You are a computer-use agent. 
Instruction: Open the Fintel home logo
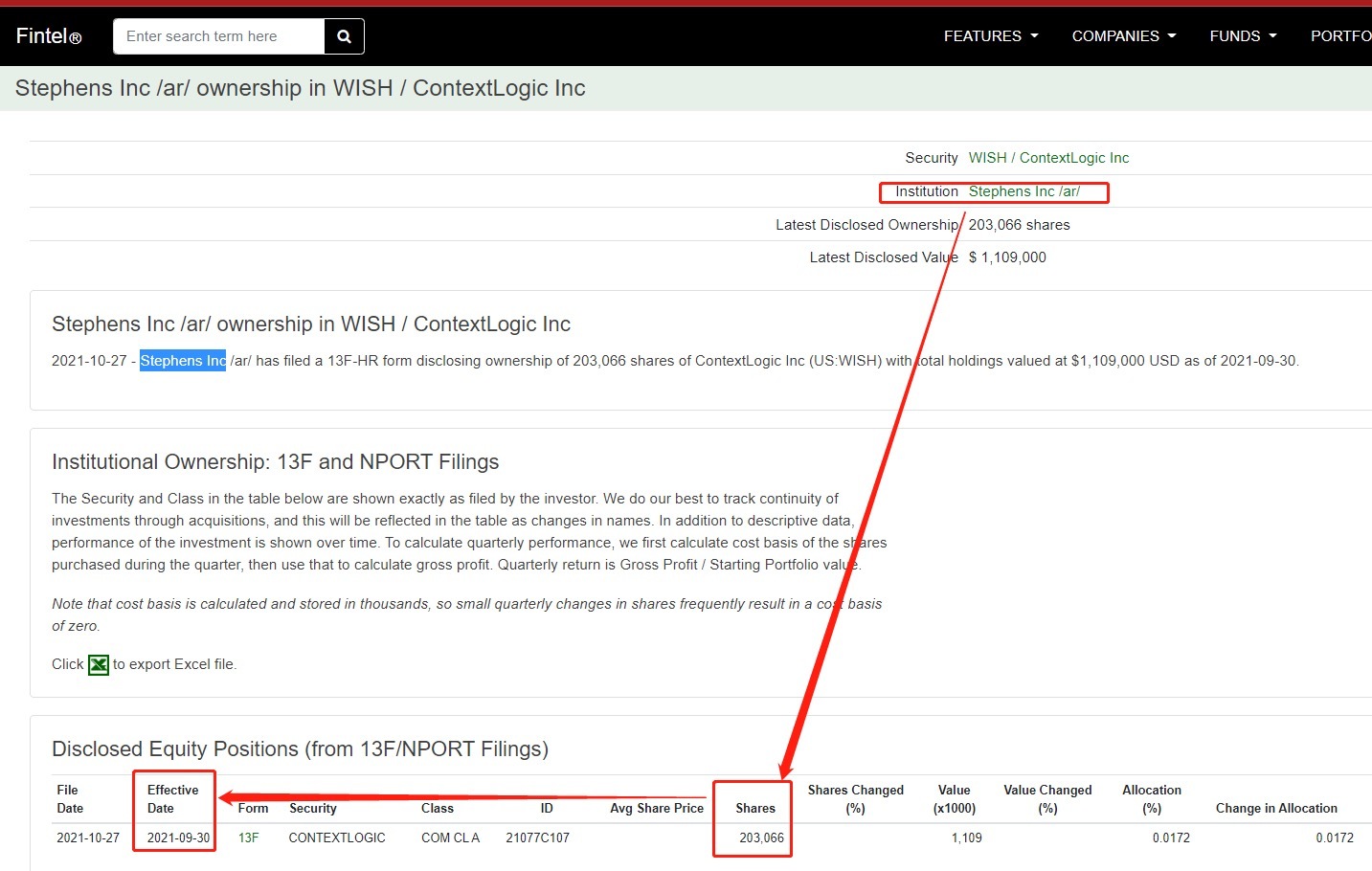point(49,36)
